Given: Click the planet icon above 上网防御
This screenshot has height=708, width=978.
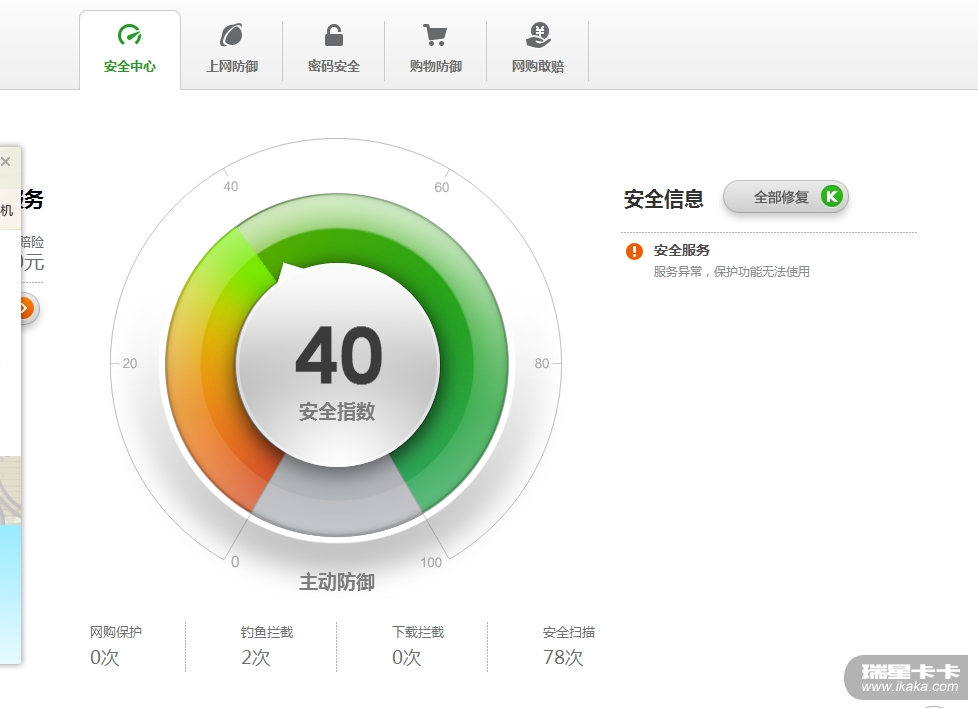Looking at the screenshot, I should coord(231,35).
